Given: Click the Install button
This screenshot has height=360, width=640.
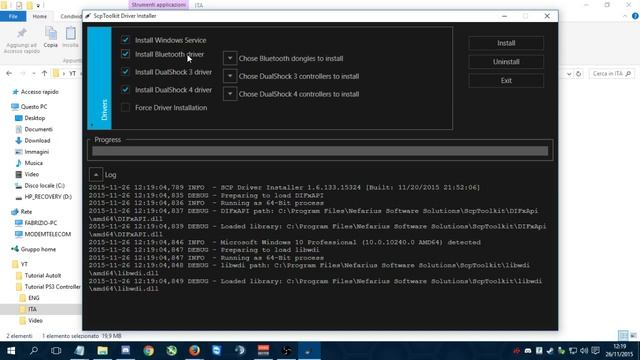Looking at the screenshot, I should [x=506, y=43].
